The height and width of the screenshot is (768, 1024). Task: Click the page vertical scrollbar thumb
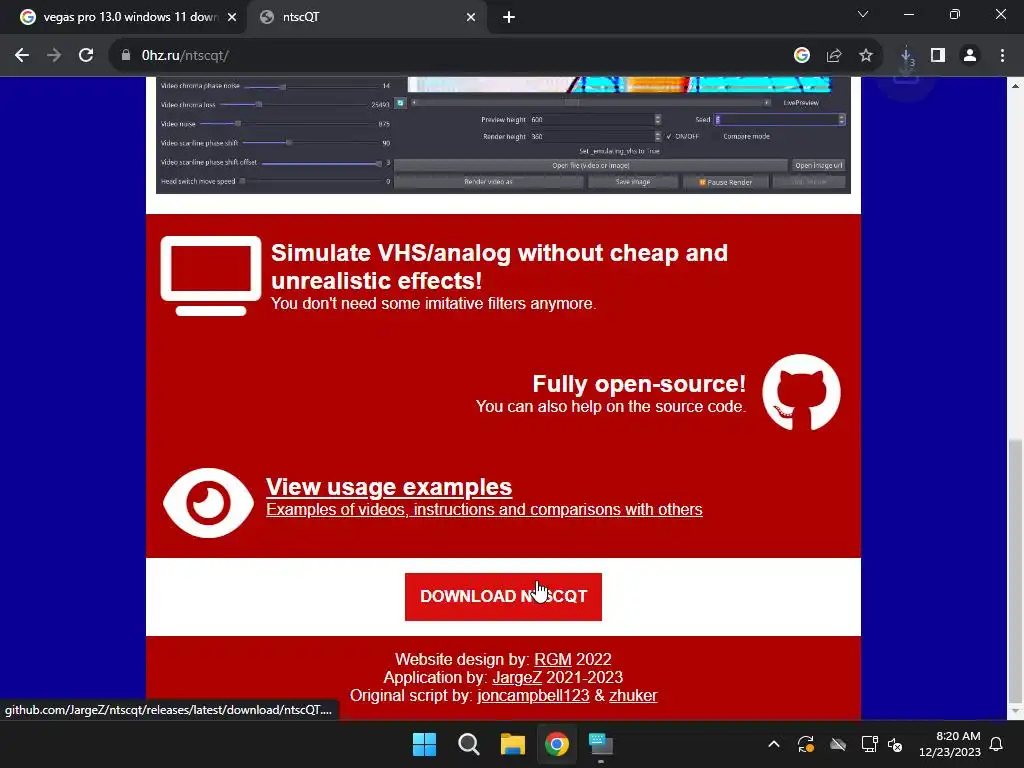tap(1015, 571)
